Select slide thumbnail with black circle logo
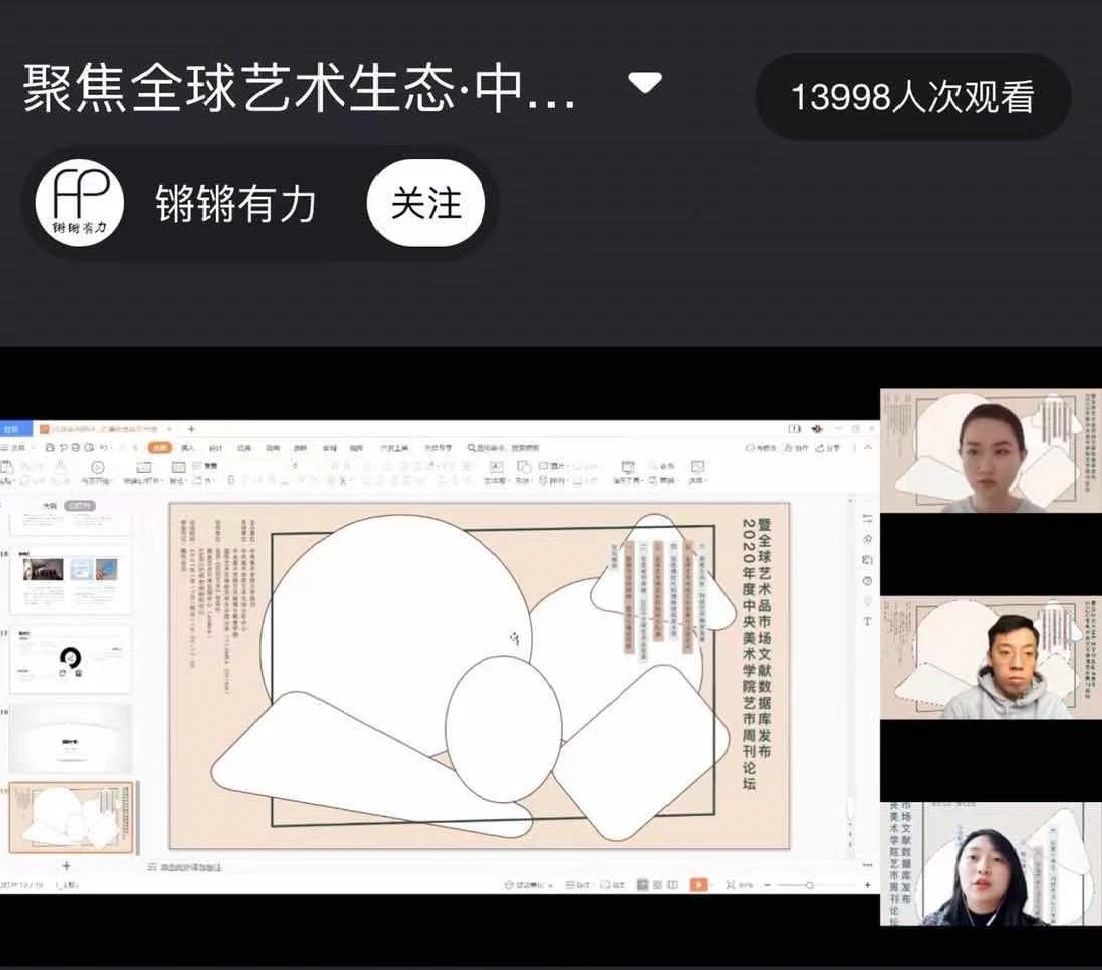Image resolution: width=1102 pixels, height=970 pixels. click(70, 659)
